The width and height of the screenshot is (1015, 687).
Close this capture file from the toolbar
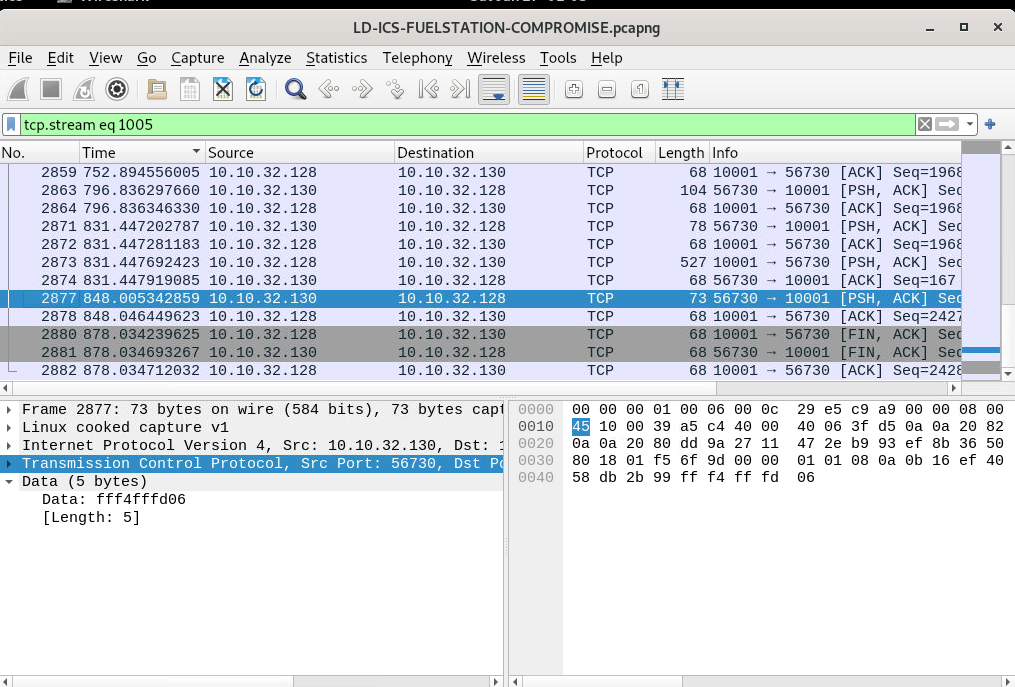[x=223, y=90]
